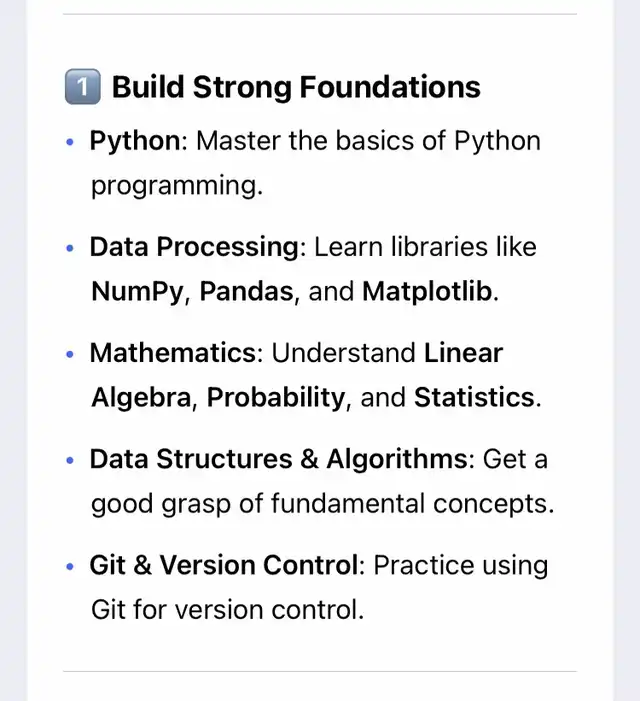640x701 pixels.
Task: Click the bullet beside Git & Version Control
Action: click(70, 567)
